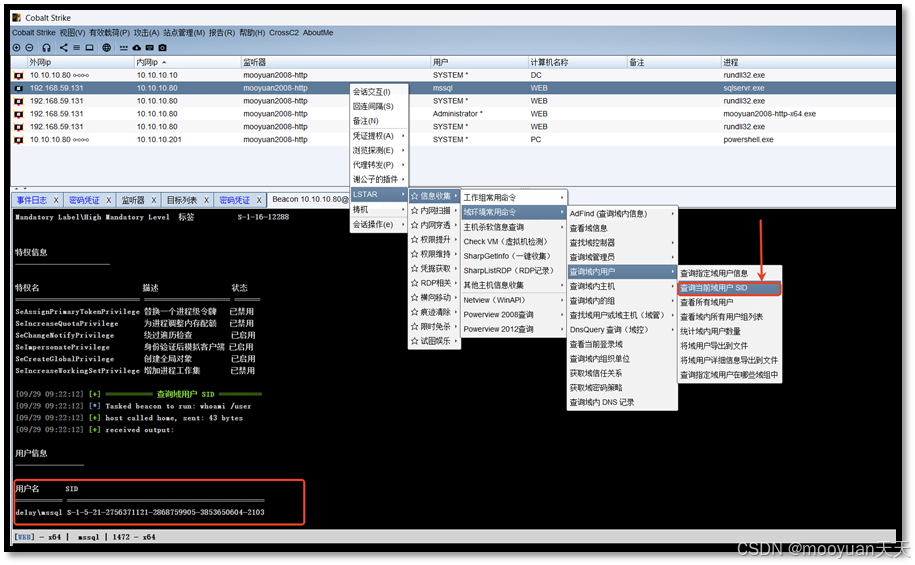
Task: Select session row with computer DC
Action: [453, 75]
